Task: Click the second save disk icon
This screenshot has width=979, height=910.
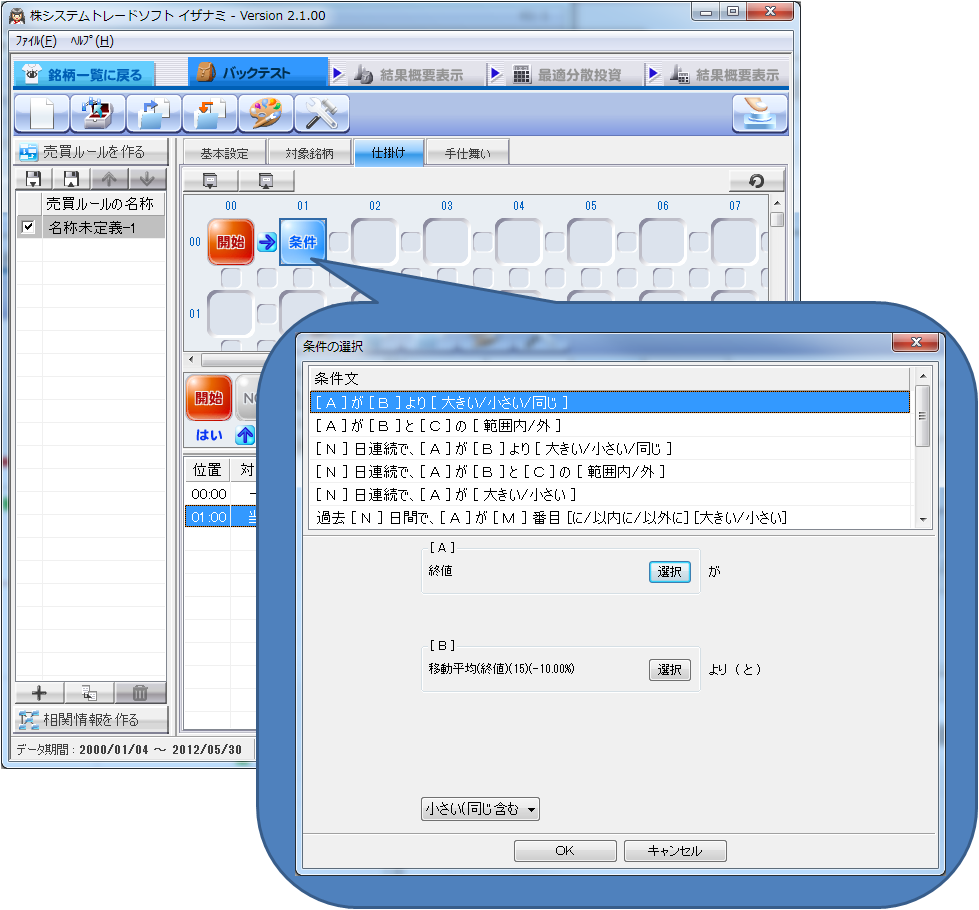Action: click(x=71, y=179)
